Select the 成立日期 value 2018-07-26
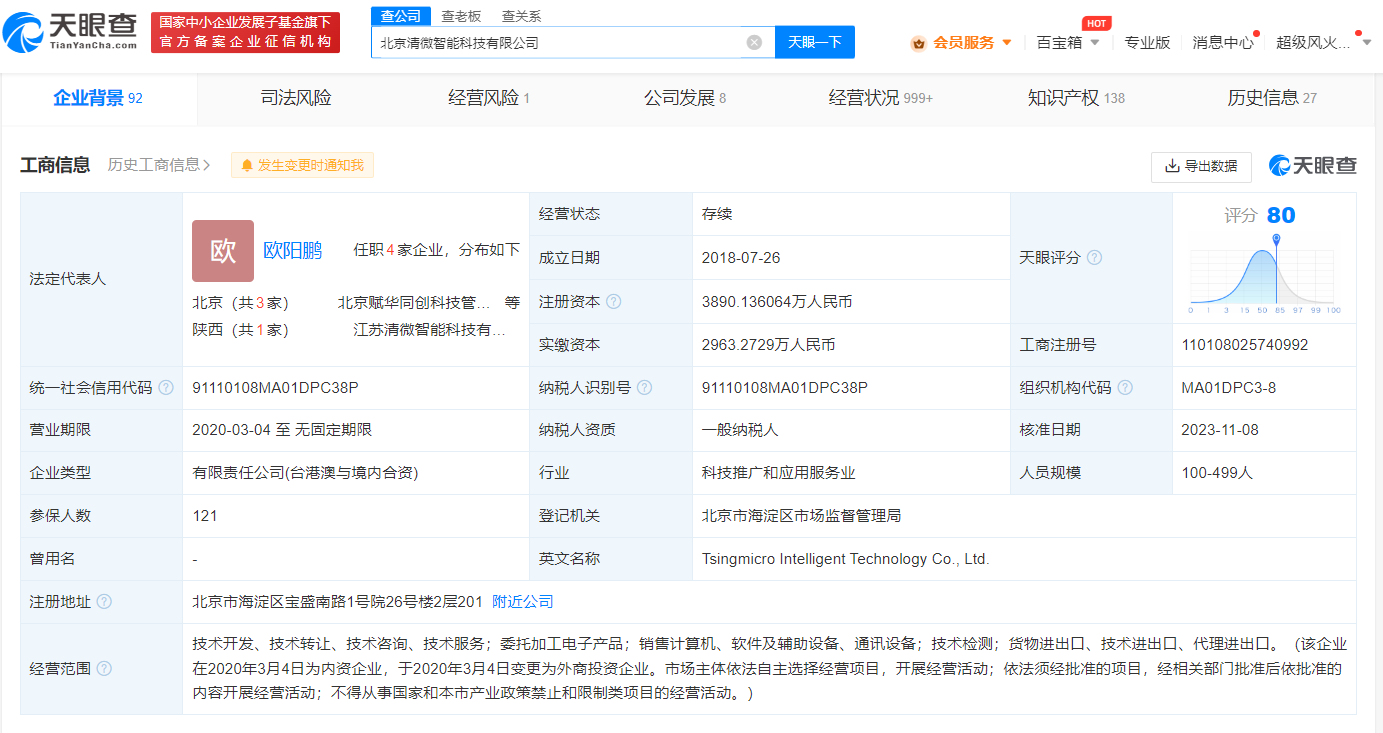The image size is (1383, 733). [741, 258]
